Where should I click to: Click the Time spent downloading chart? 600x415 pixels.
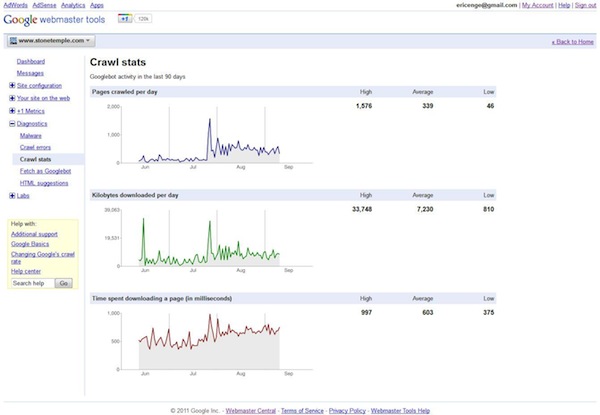pos(209,342)
